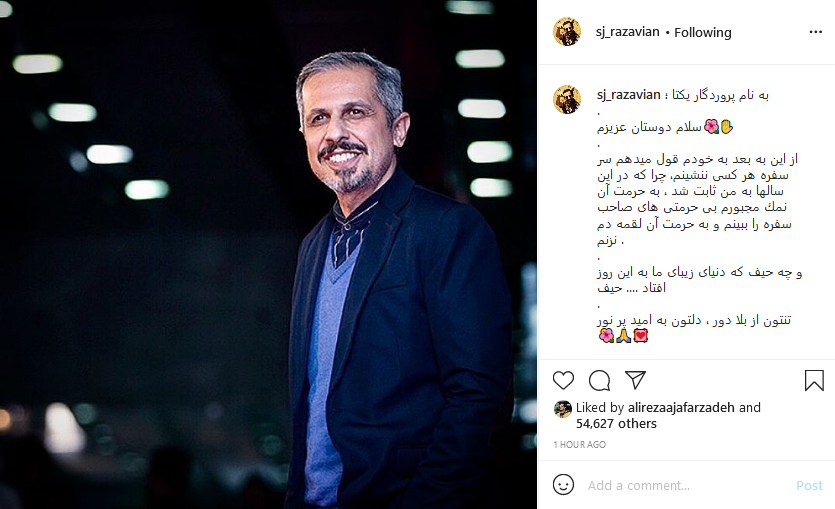
Task: Open comments with the speech bubble icon
Action: 599,380
